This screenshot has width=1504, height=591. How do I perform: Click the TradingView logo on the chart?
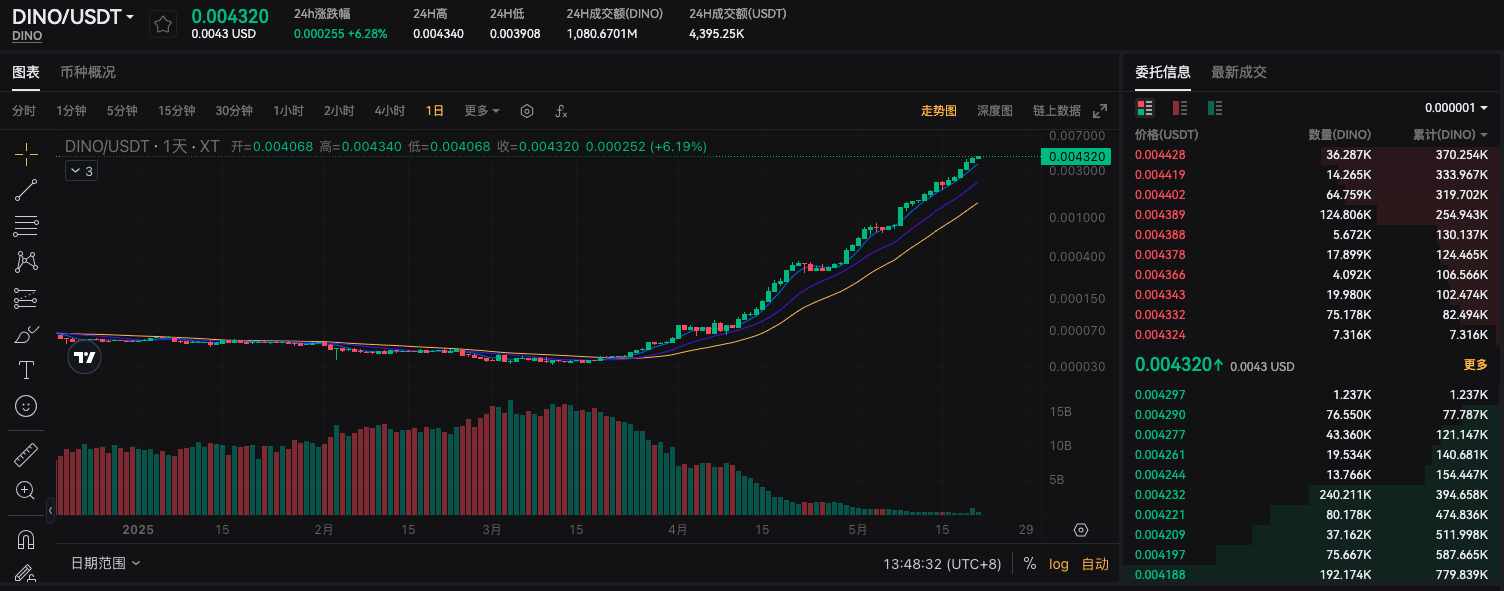[x=85, y=357]
